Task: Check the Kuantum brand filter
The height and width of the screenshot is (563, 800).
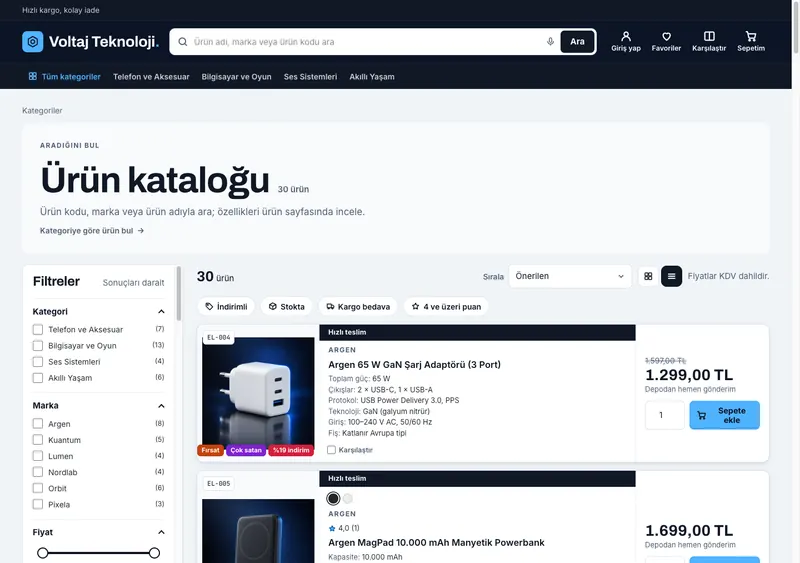Action: (x=38, y=439)
